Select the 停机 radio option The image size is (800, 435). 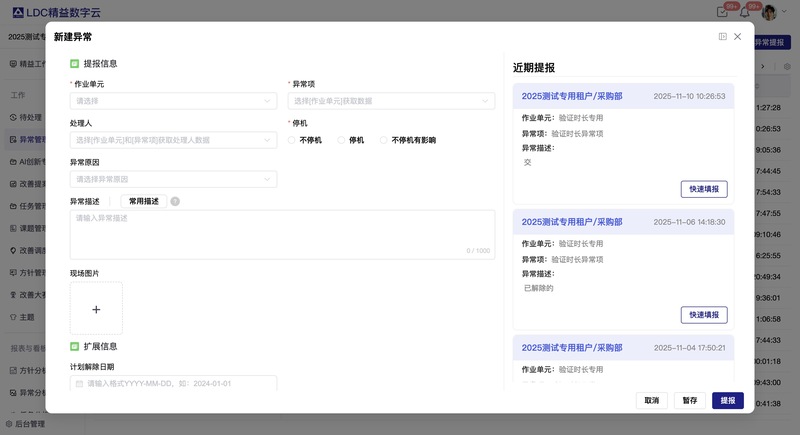(342, 140)
